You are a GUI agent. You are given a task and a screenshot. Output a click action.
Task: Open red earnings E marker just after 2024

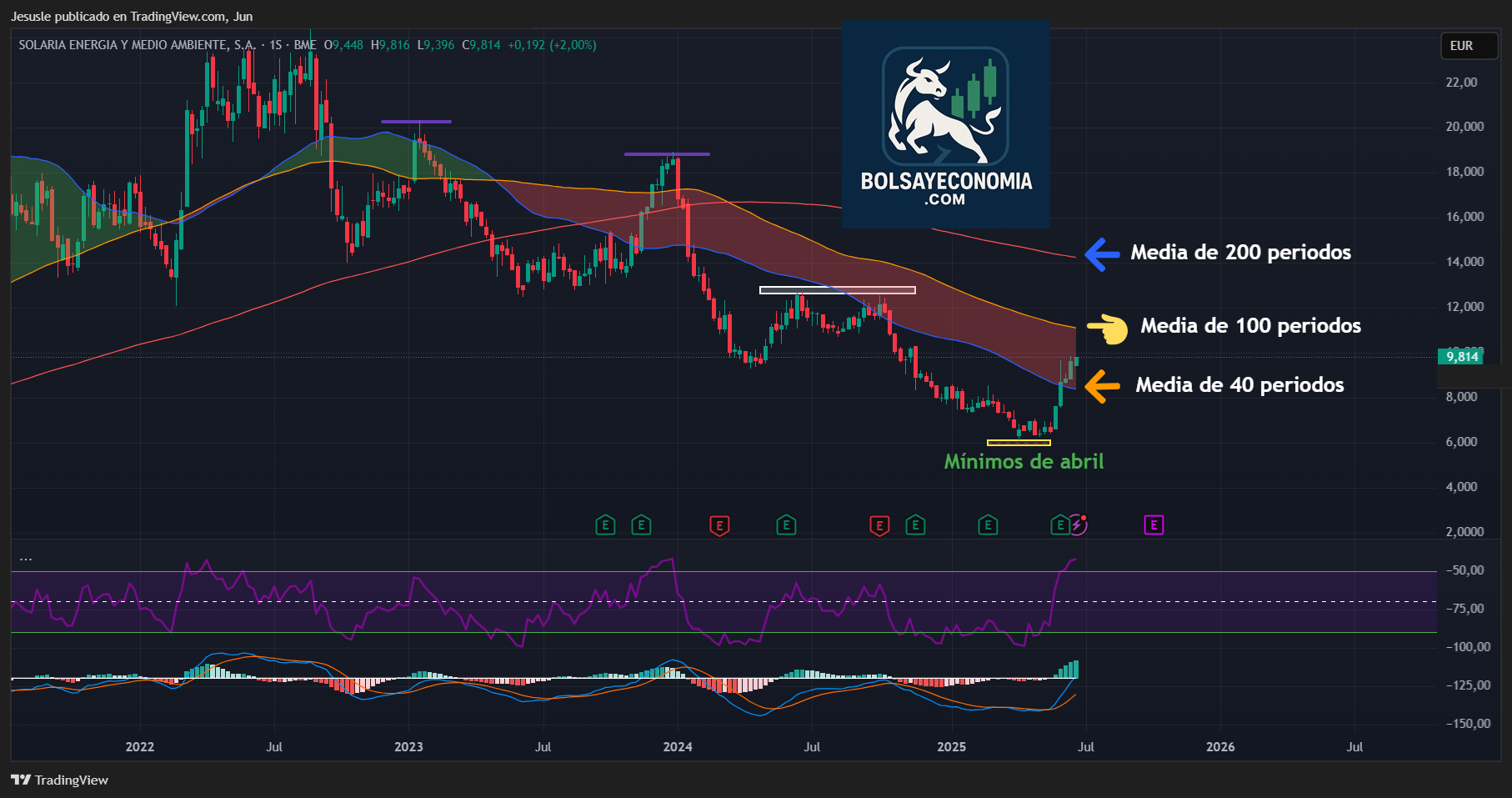719,525
